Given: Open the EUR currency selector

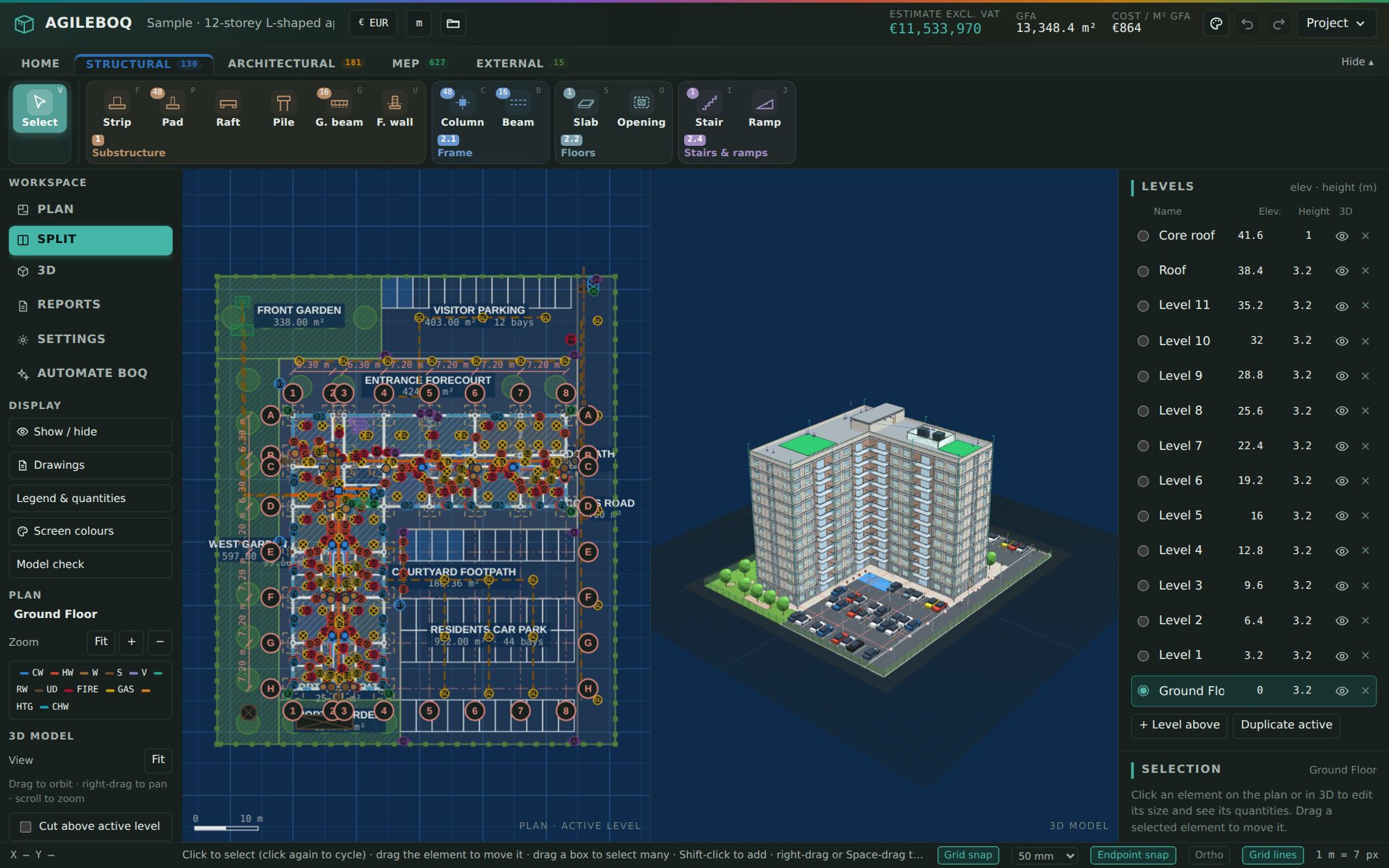Looking at the screenshot, I should (374, 24).
